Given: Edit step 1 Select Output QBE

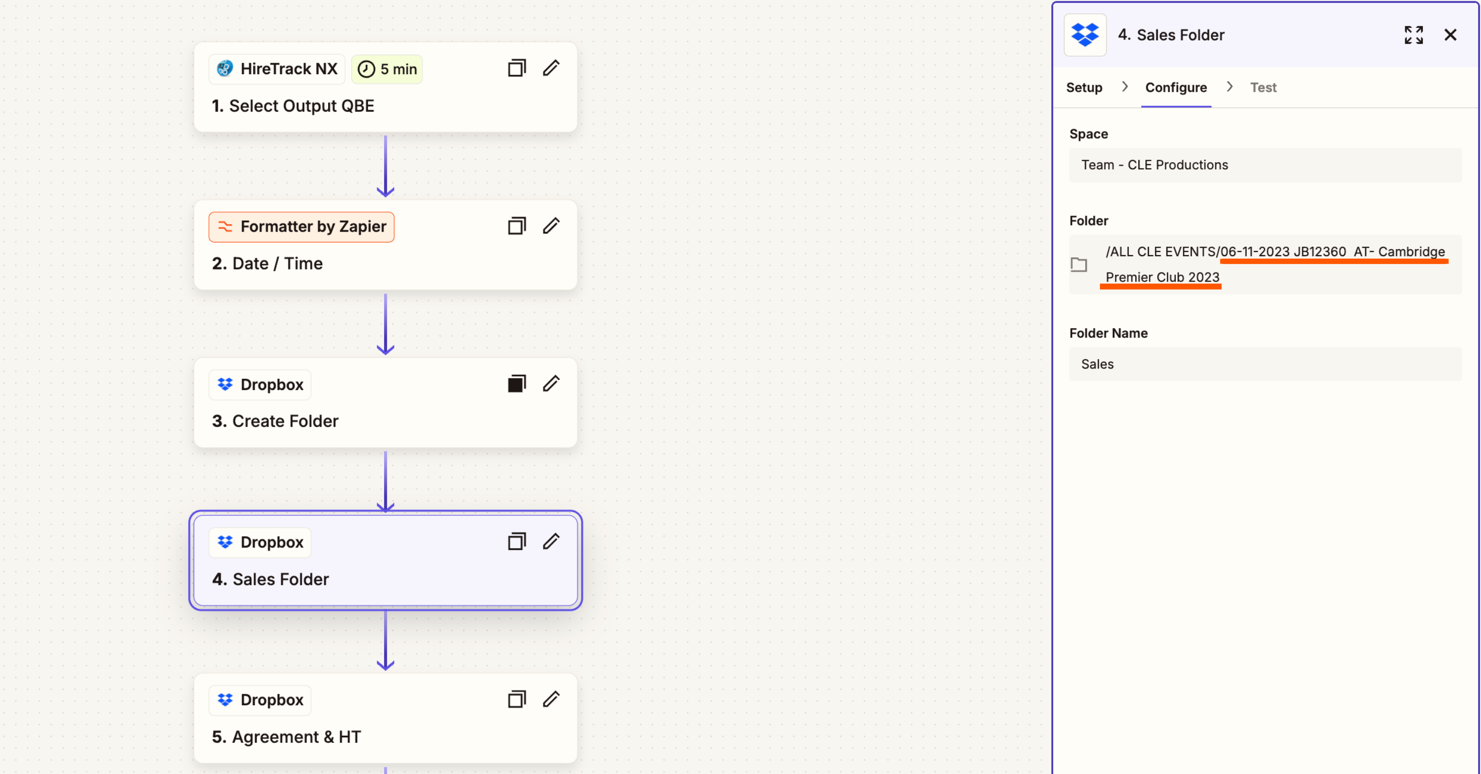Looking at the screenshot, I should 551,68.
